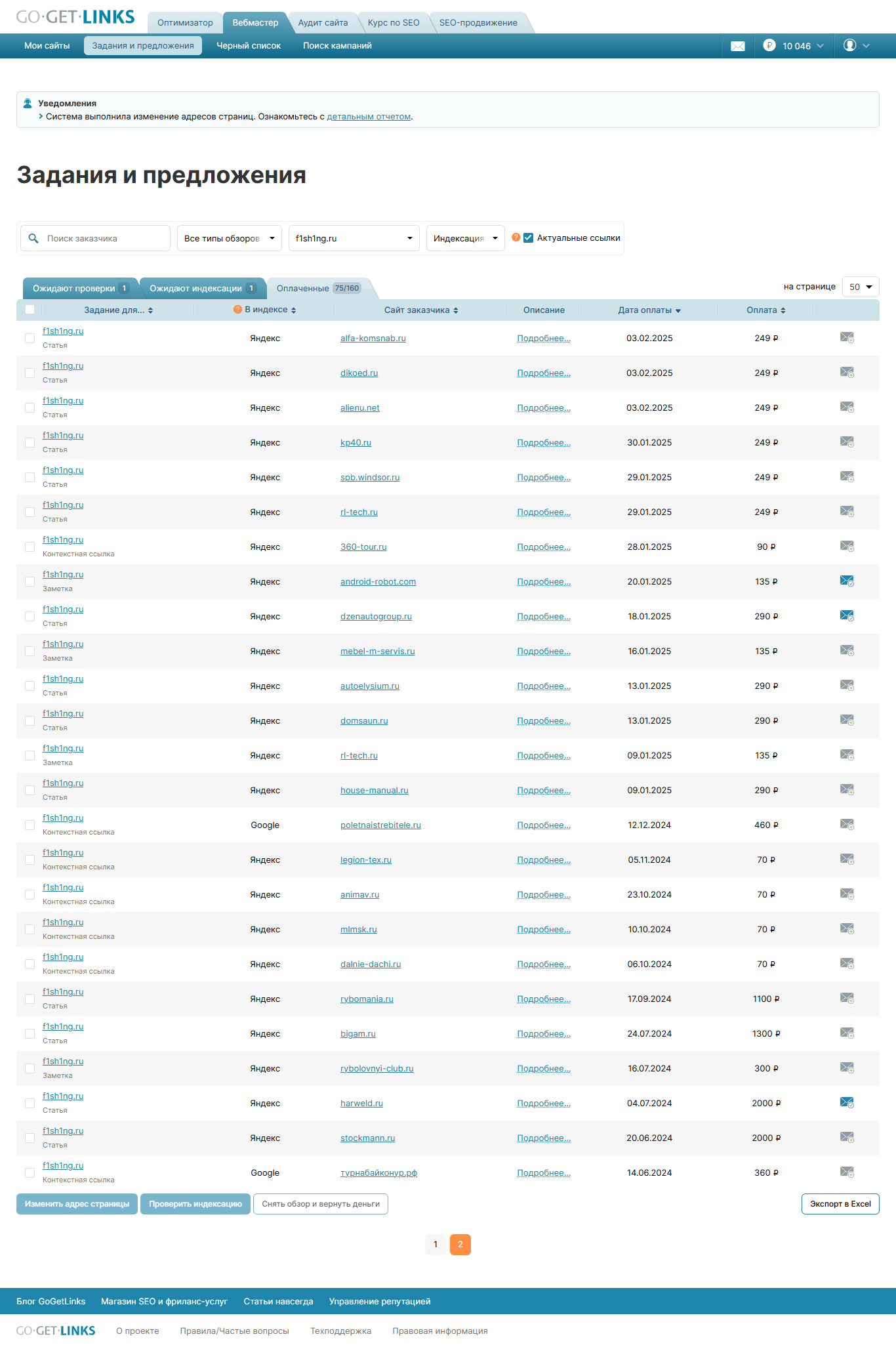Viewport: 896px width, 1347px height.
Task: Open the Техподдержка footer link
Action: 340,1331
